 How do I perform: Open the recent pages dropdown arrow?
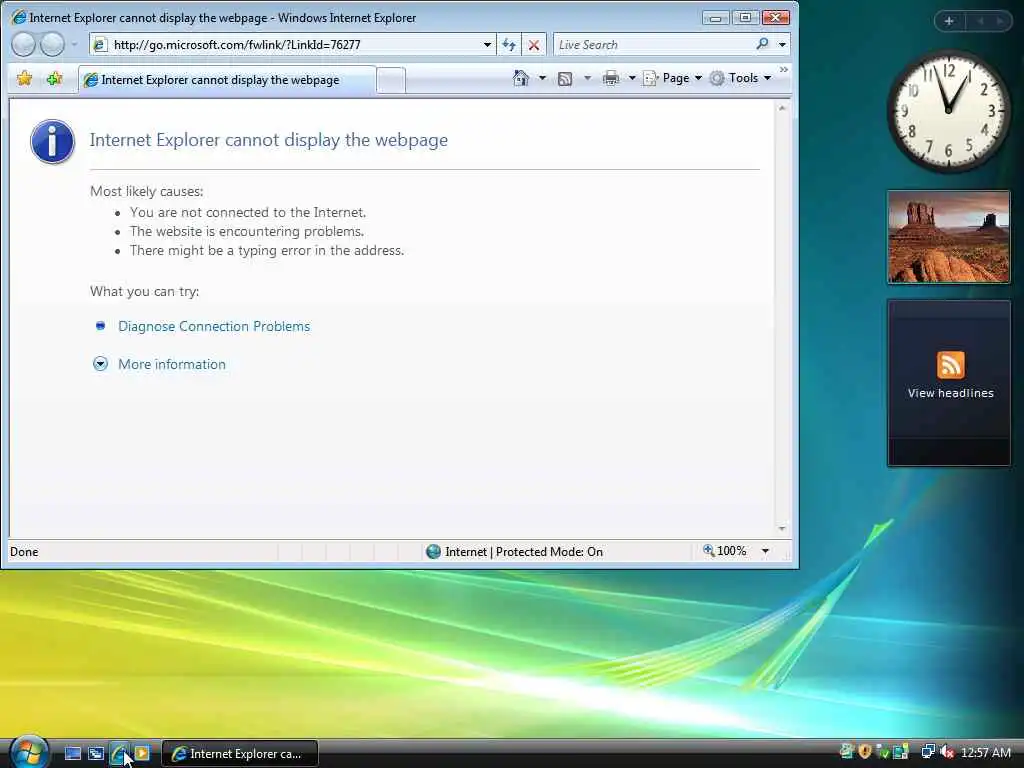74,44
